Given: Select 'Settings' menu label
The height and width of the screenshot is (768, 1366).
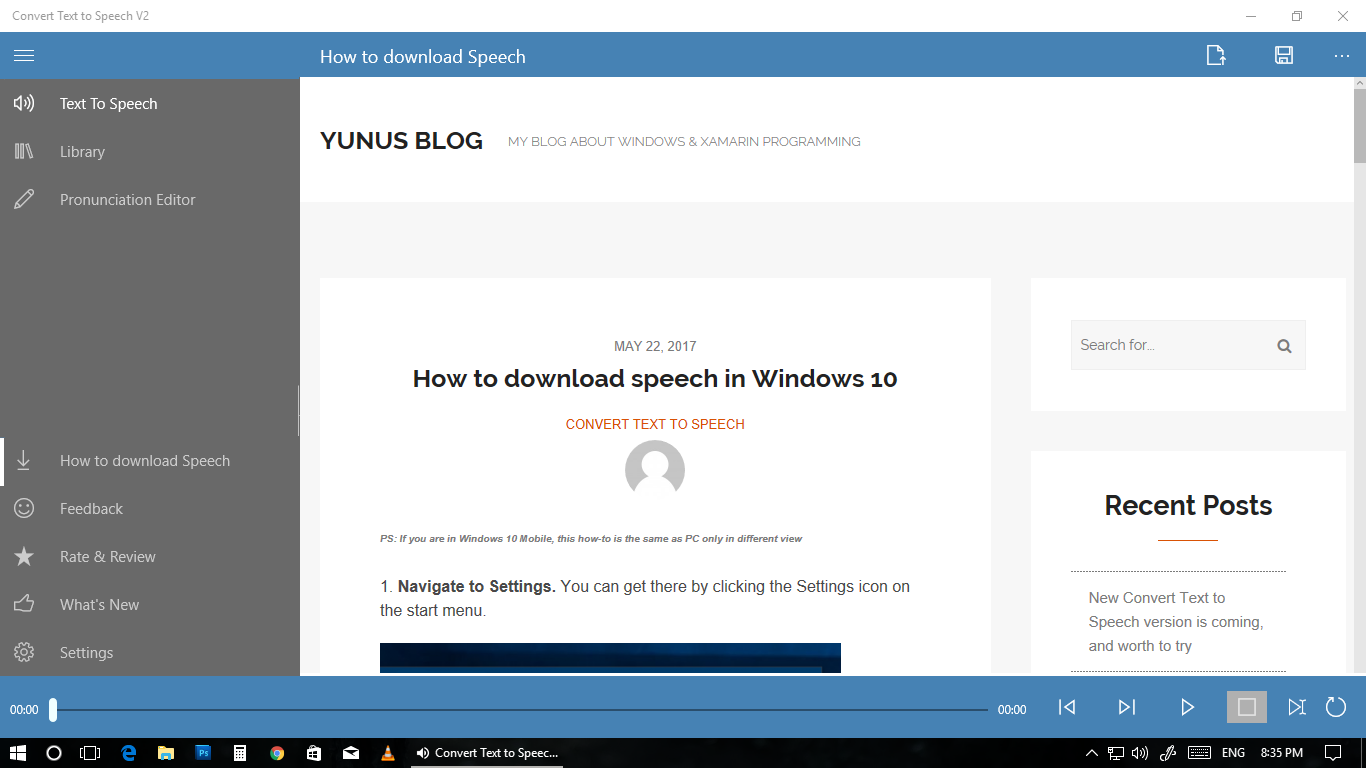Looking at the screenshot, I should [x=86, y=653].
